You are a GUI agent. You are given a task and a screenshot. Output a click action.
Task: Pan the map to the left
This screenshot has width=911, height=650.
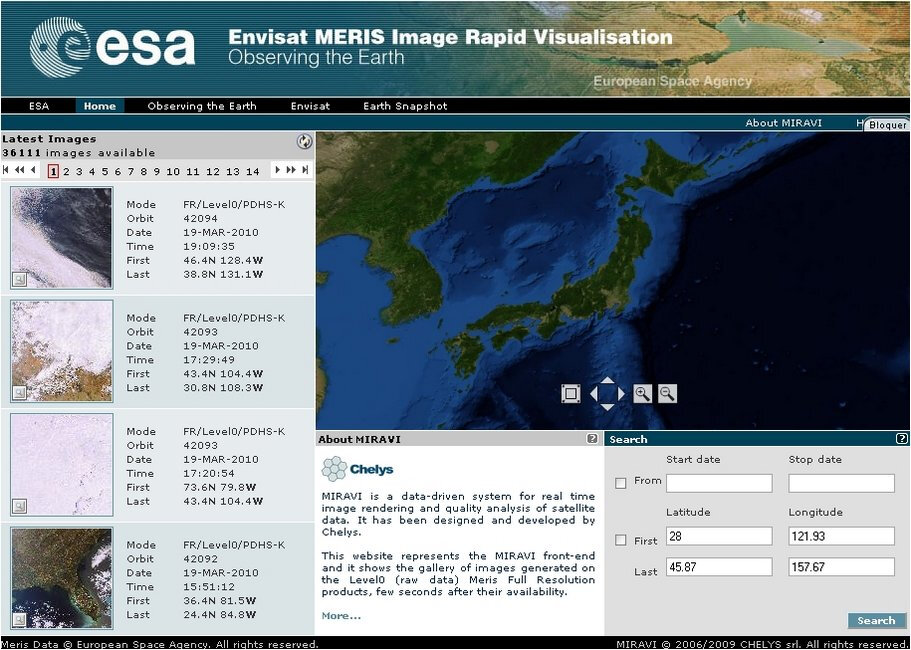[x=594, y=394]
